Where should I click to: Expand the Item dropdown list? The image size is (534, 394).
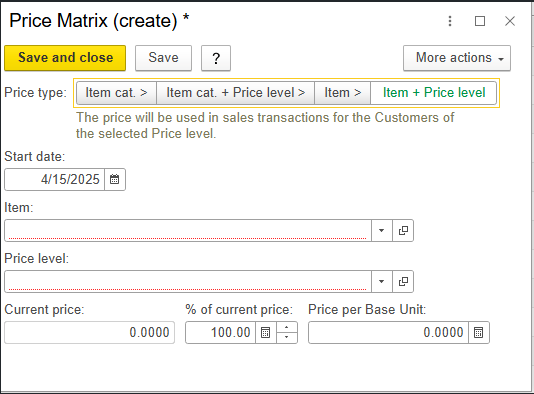click(x=381, y=231)
